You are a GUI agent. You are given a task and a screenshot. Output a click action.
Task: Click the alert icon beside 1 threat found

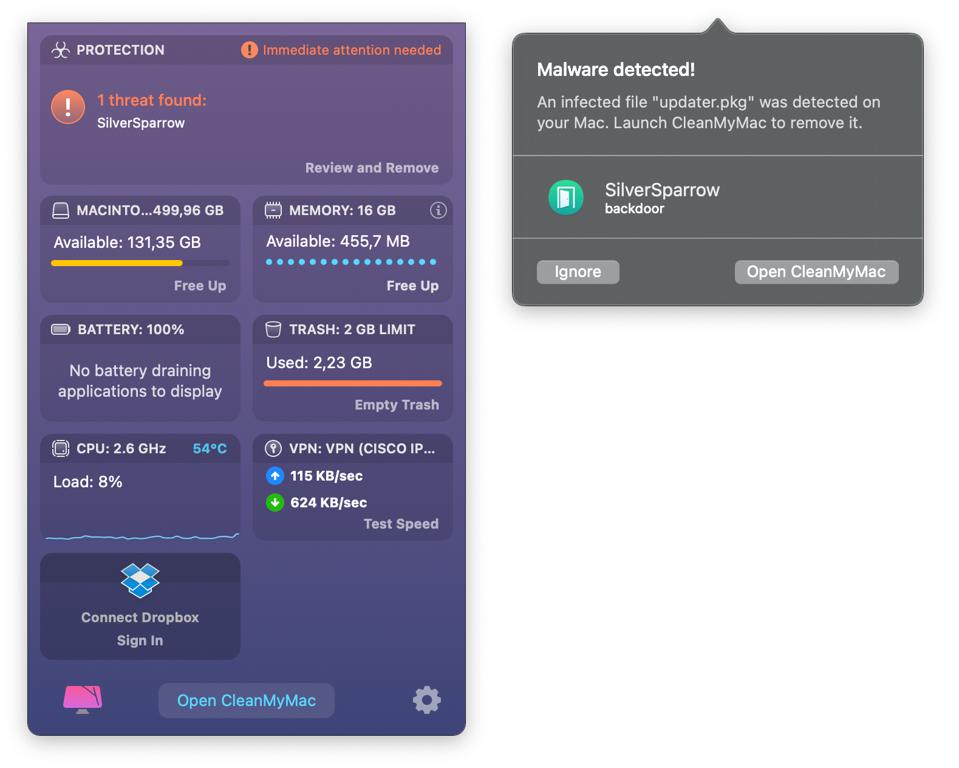[x=65, y=108]
